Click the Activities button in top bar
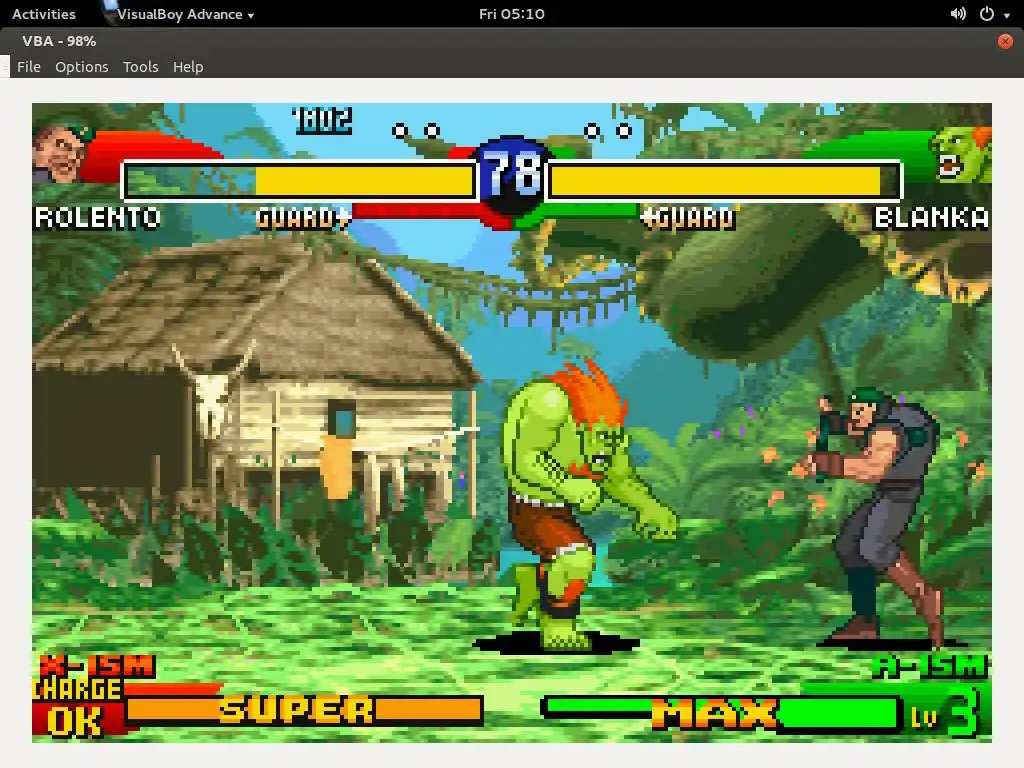1024x768 pixels. click(44, 14)
